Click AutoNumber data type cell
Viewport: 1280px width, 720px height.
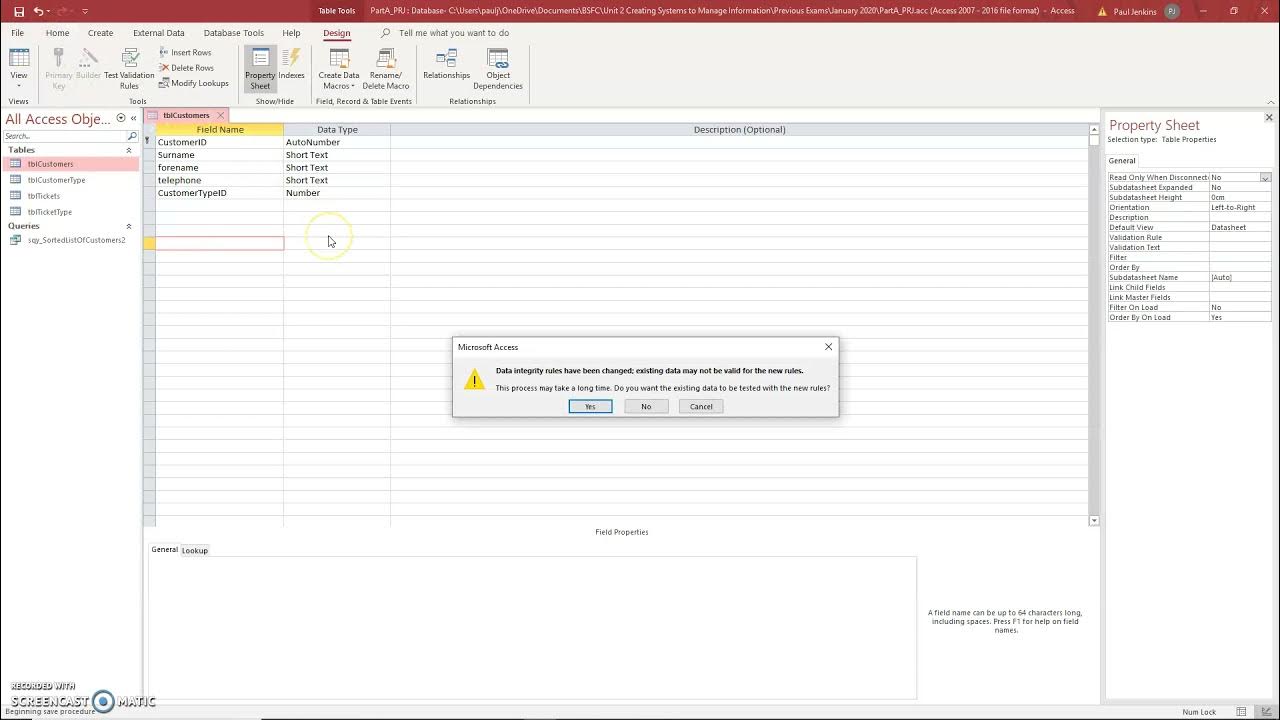[x=337, y=142]
